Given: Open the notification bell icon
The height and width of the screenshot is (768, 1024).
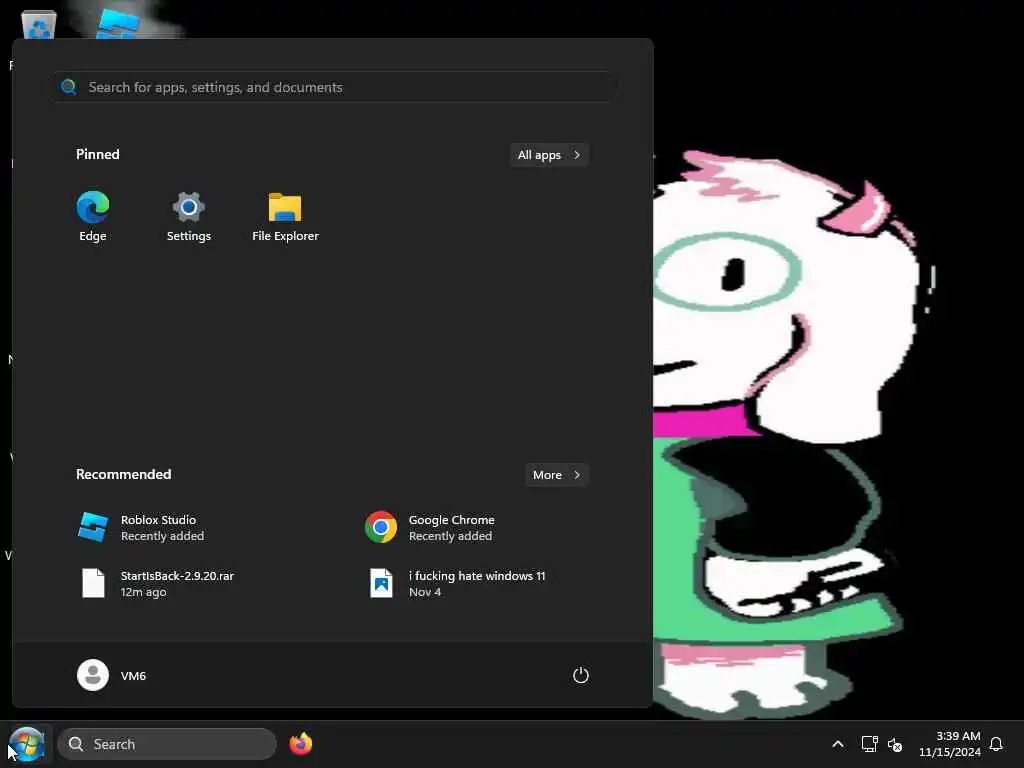Looking at the screenshot, I should tap(996, 744).
